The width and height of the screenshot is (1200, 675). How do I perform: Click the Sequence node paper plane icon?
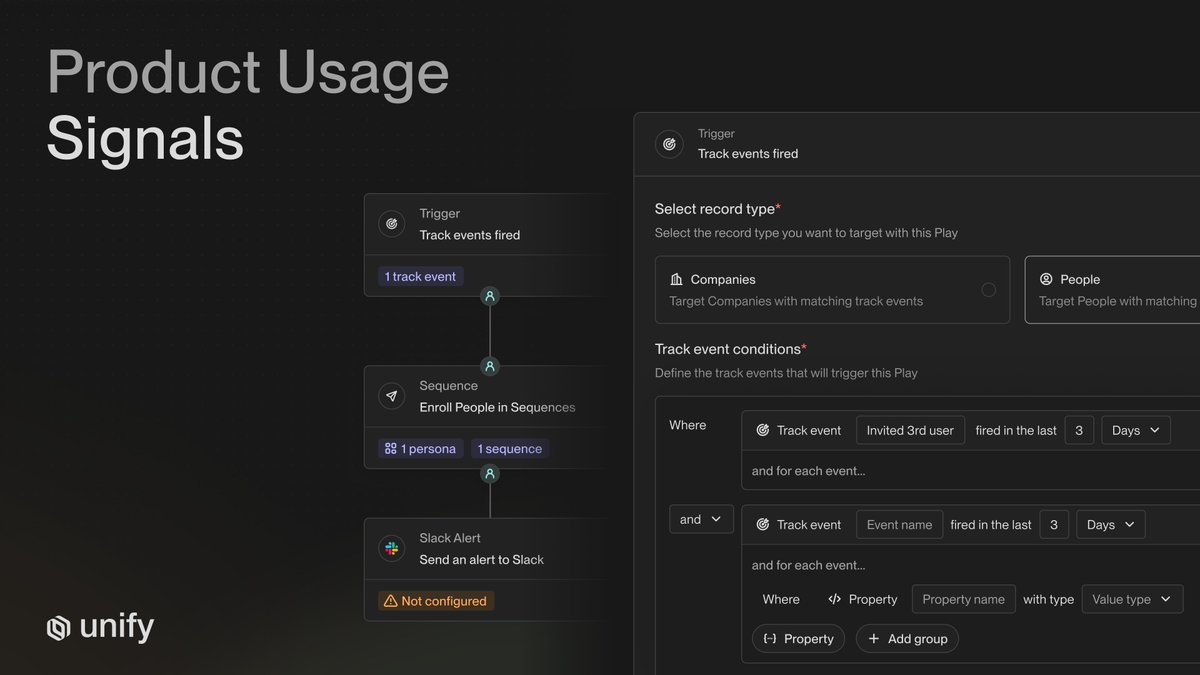(x=392, y=396)
